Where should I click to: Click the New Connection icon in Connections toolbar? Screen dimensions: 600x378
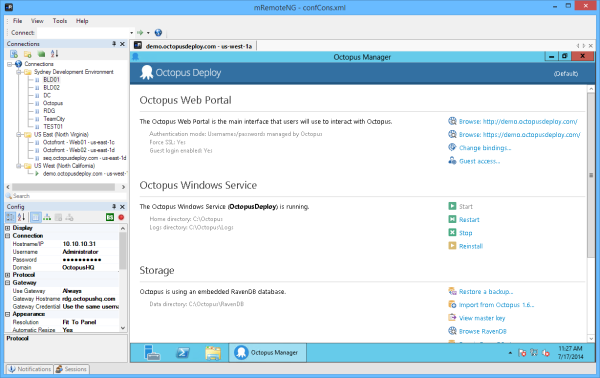(x=14, y=54)
